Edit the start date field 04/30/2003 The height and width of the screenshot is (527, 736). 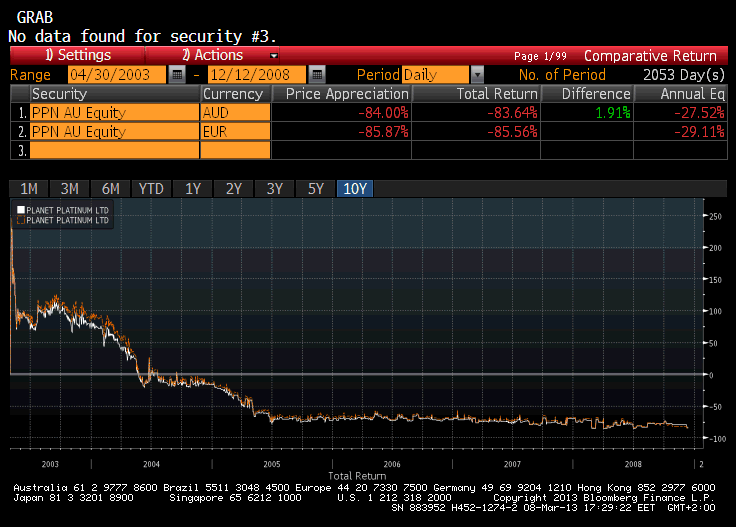pyautogui.click(x=117, y=75)
